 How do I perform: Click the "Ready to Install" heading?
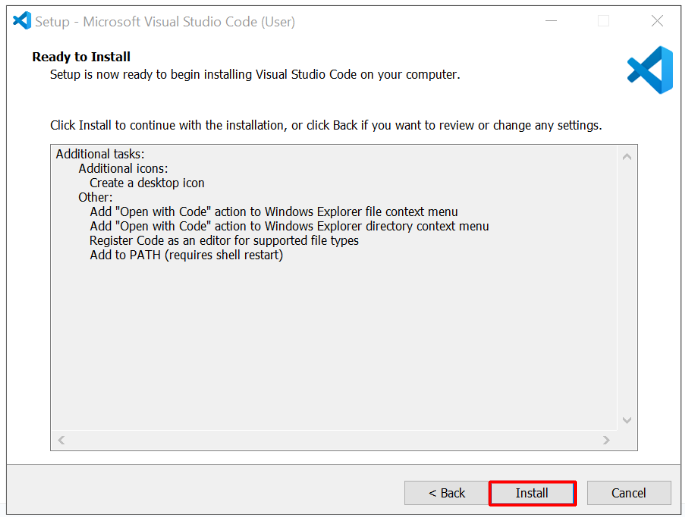[x=81, y=57]
